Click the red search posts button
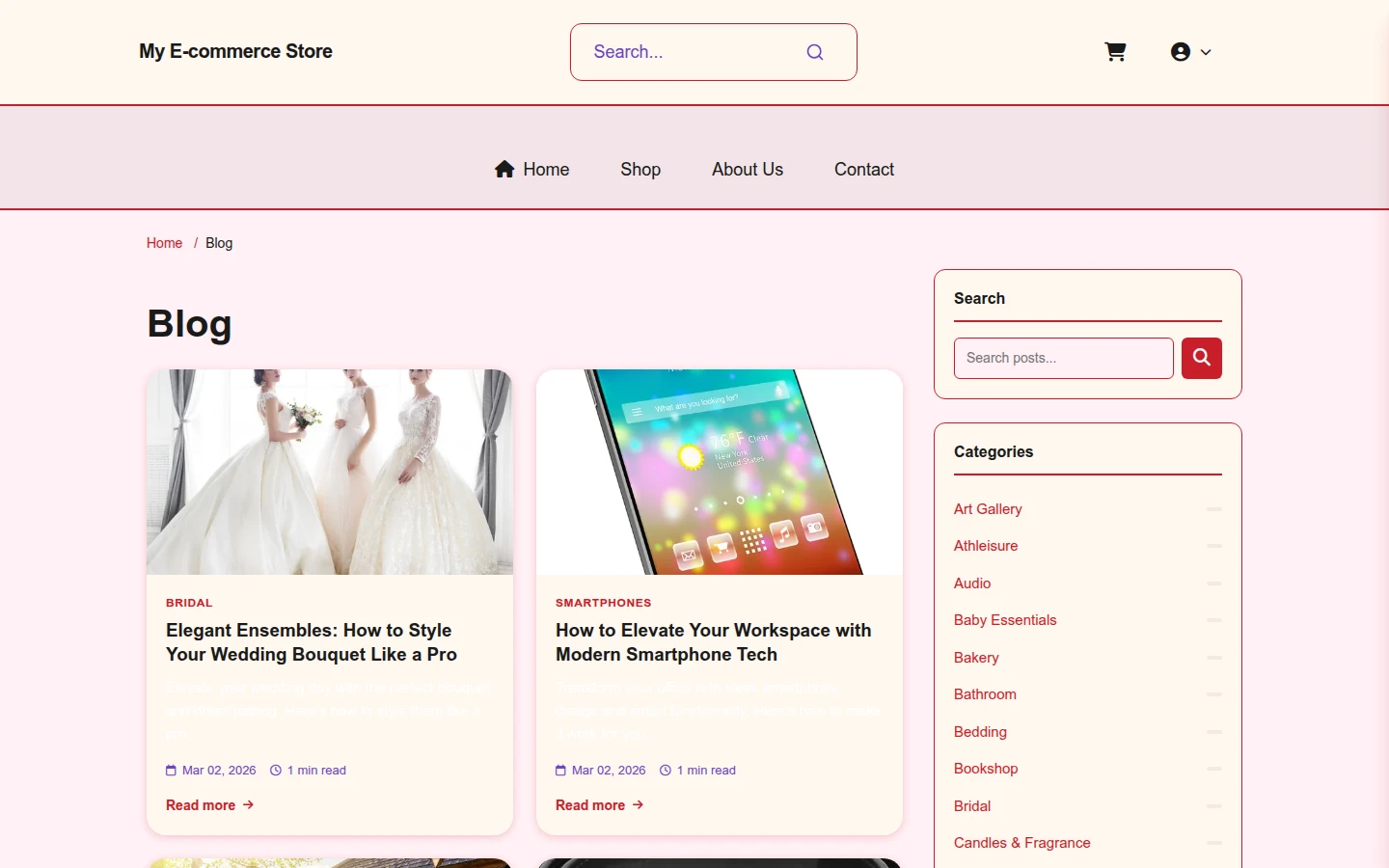The height and width of the screenshot is (868, 1389). point(1202,358)
